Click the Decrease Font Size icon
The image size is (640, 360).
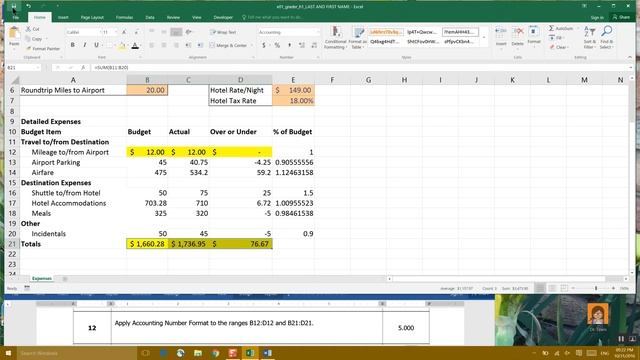[x=136, y=32]
